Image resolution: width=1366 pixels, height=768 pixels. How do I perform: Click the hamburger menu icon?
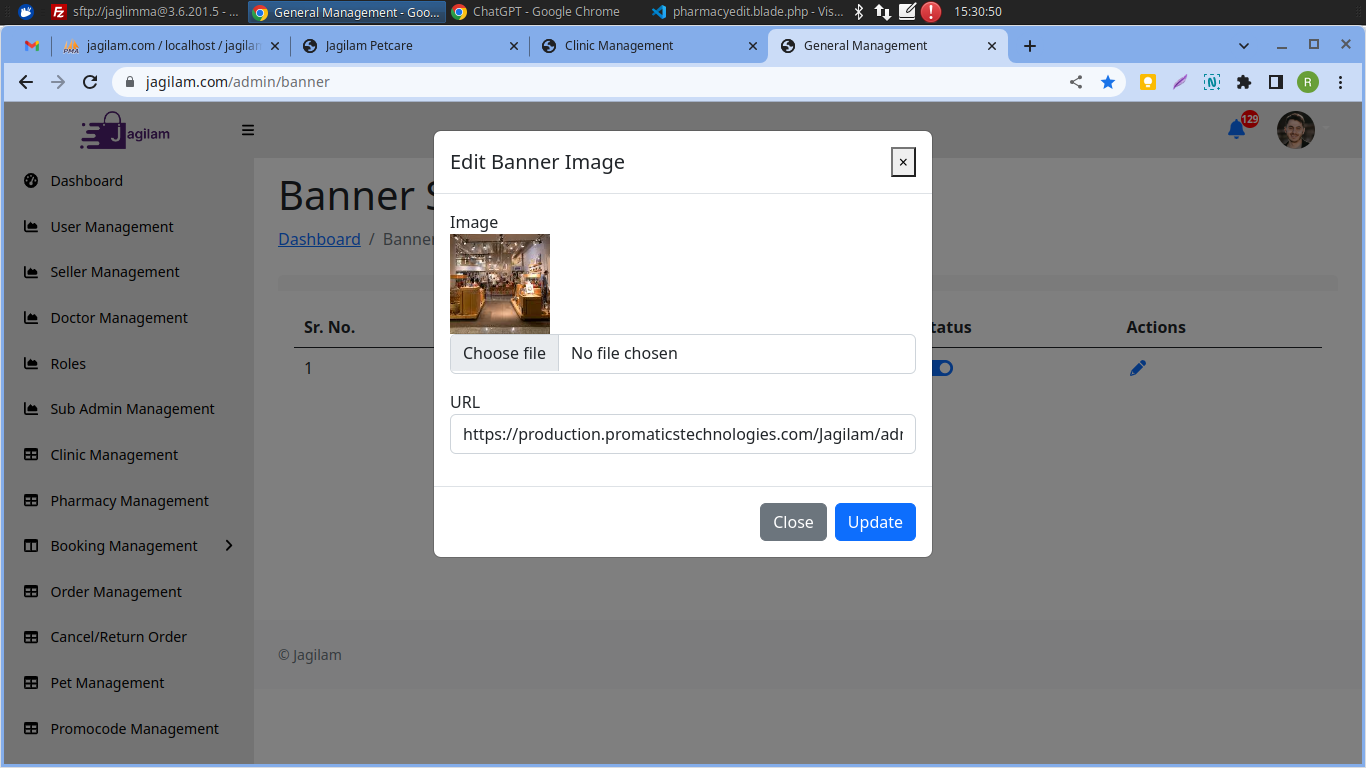pyautogui.click(x=248, y=130)
